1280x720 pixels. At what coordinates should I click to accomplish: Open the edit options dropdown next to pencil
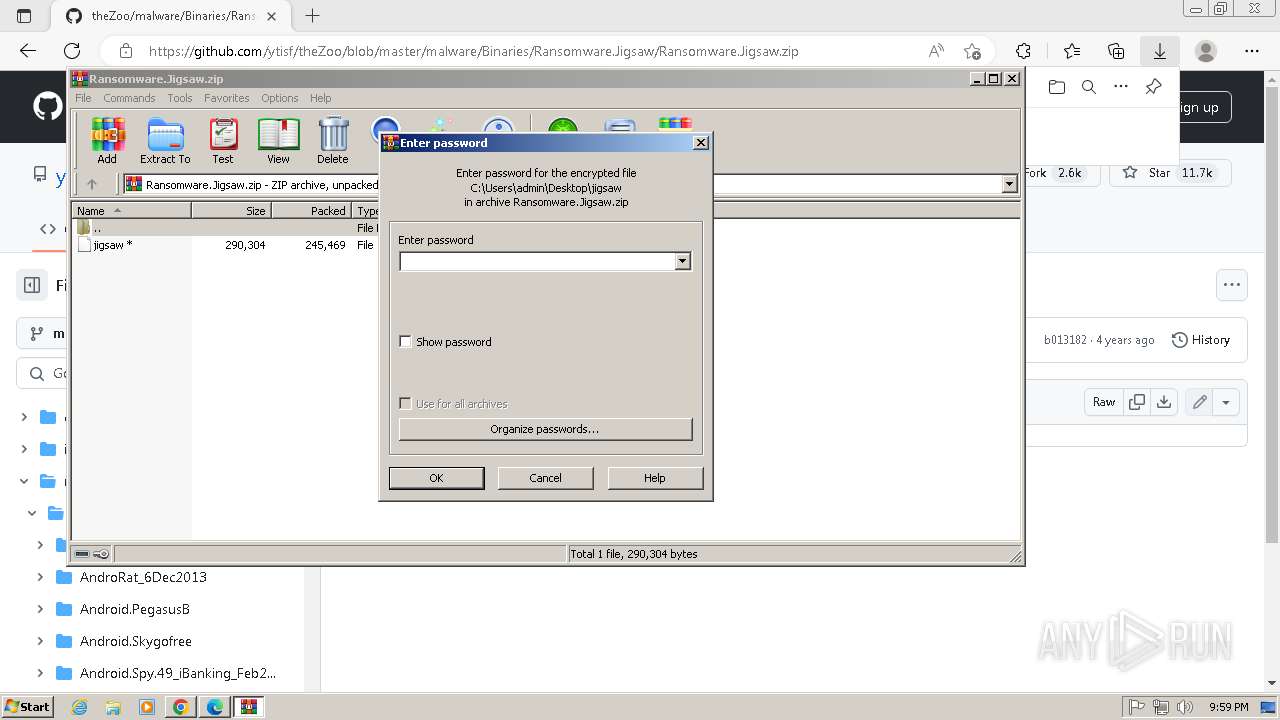(1226, 402)
